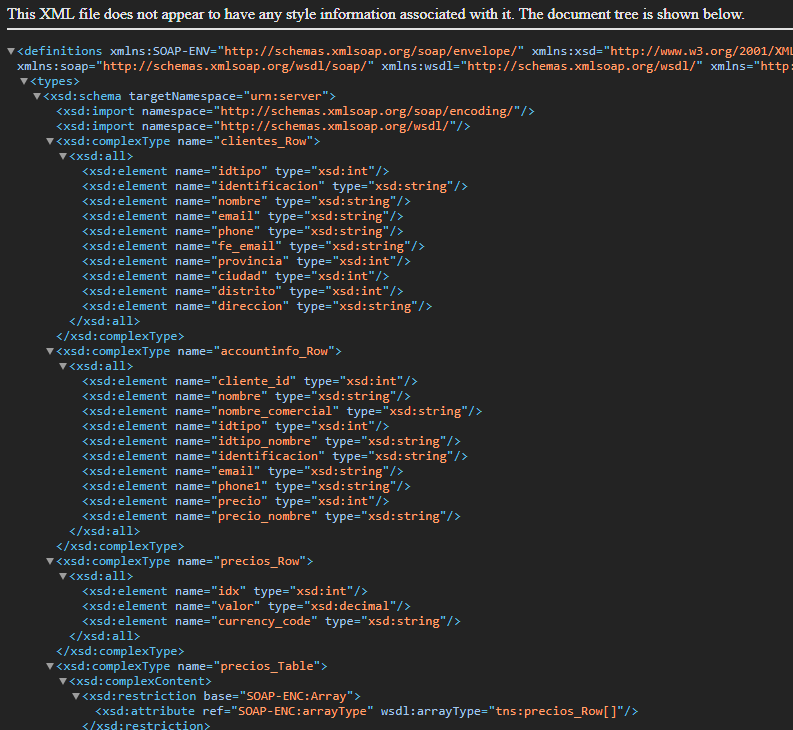Click the xmlns:soap namespace attribute
793x730 pixels.
[195, 66]
